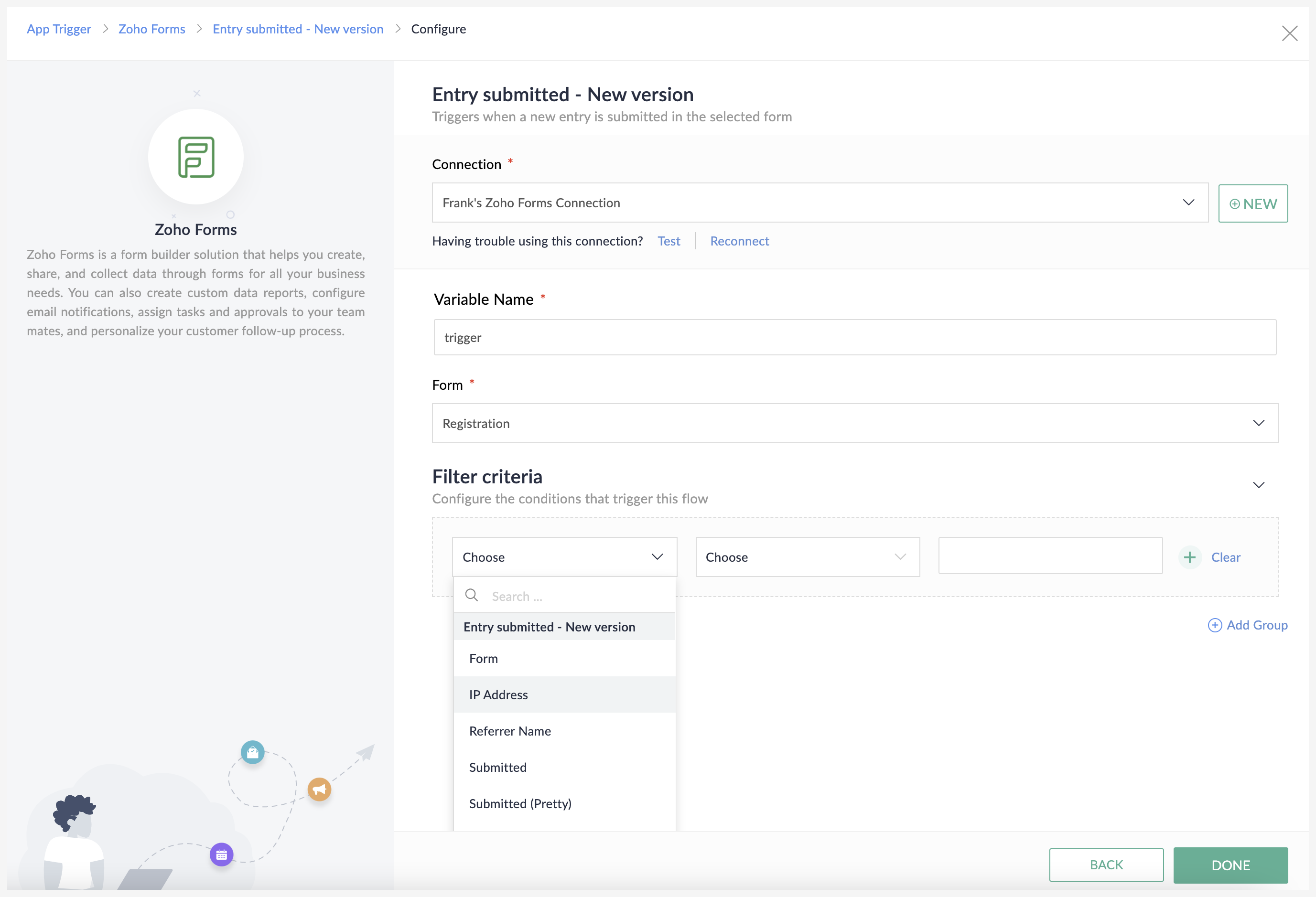Click the Add Group plus icon

click(x=1215, y=625)
